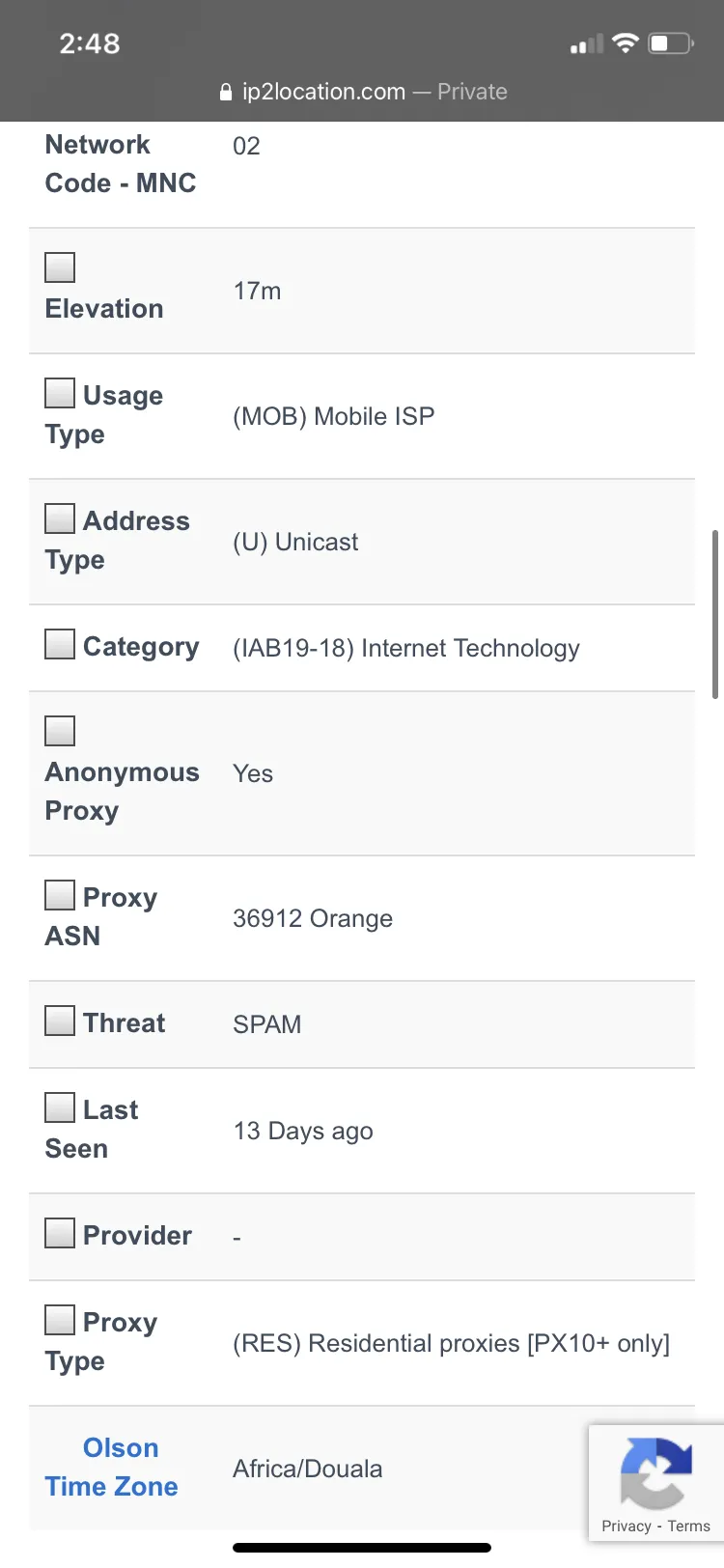Tap the battery indicator icon
This screenshot has height=1568, width=724.
(671, 43)
